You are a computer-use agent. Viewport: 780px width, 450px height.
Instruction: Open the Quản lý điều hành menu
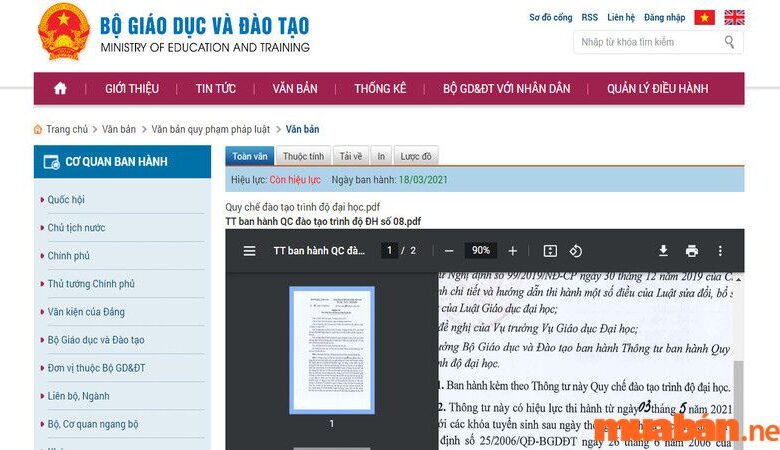click(657, 89)
